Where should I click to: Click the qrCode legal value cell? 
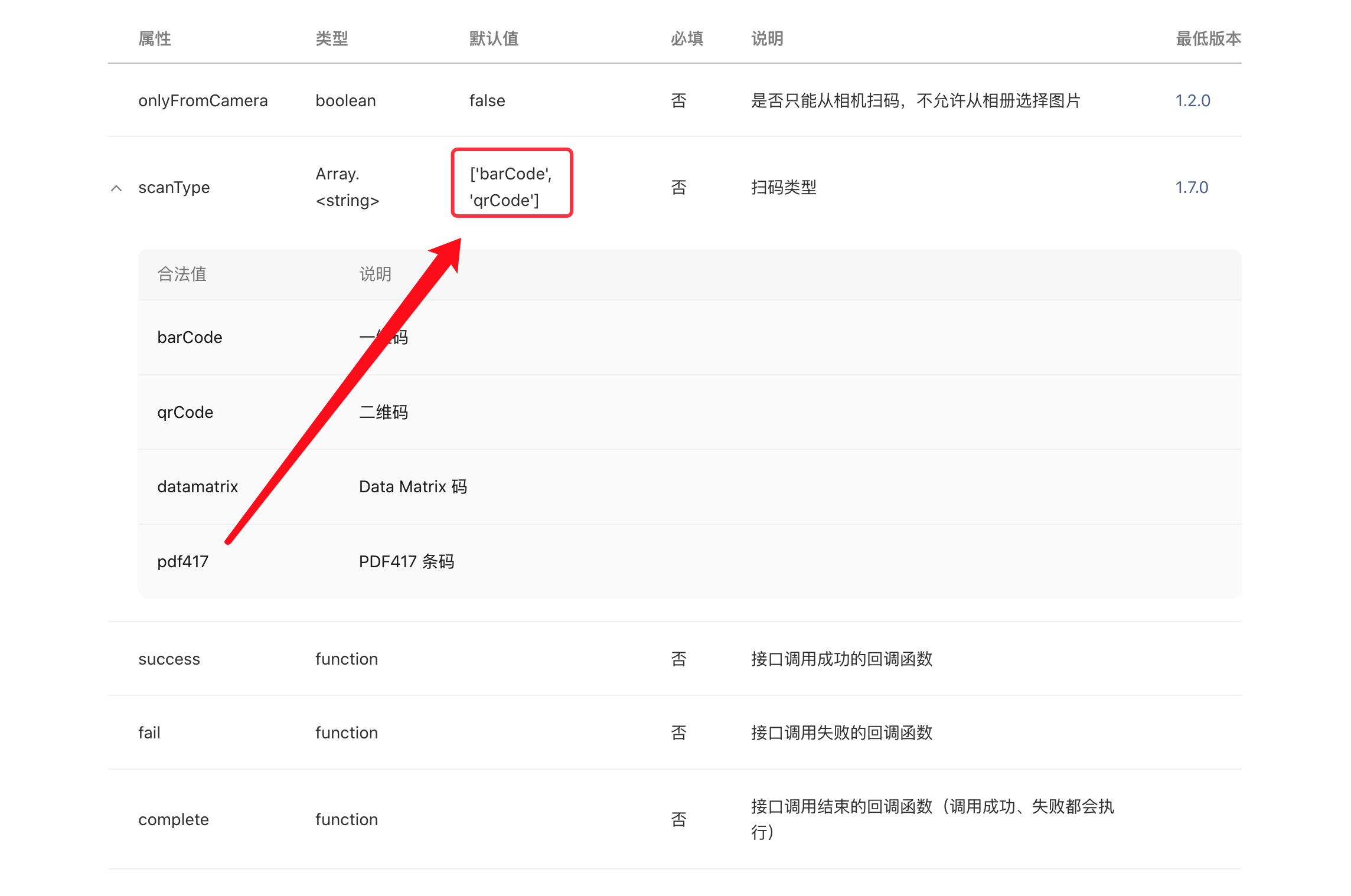(x=185, y=412)
